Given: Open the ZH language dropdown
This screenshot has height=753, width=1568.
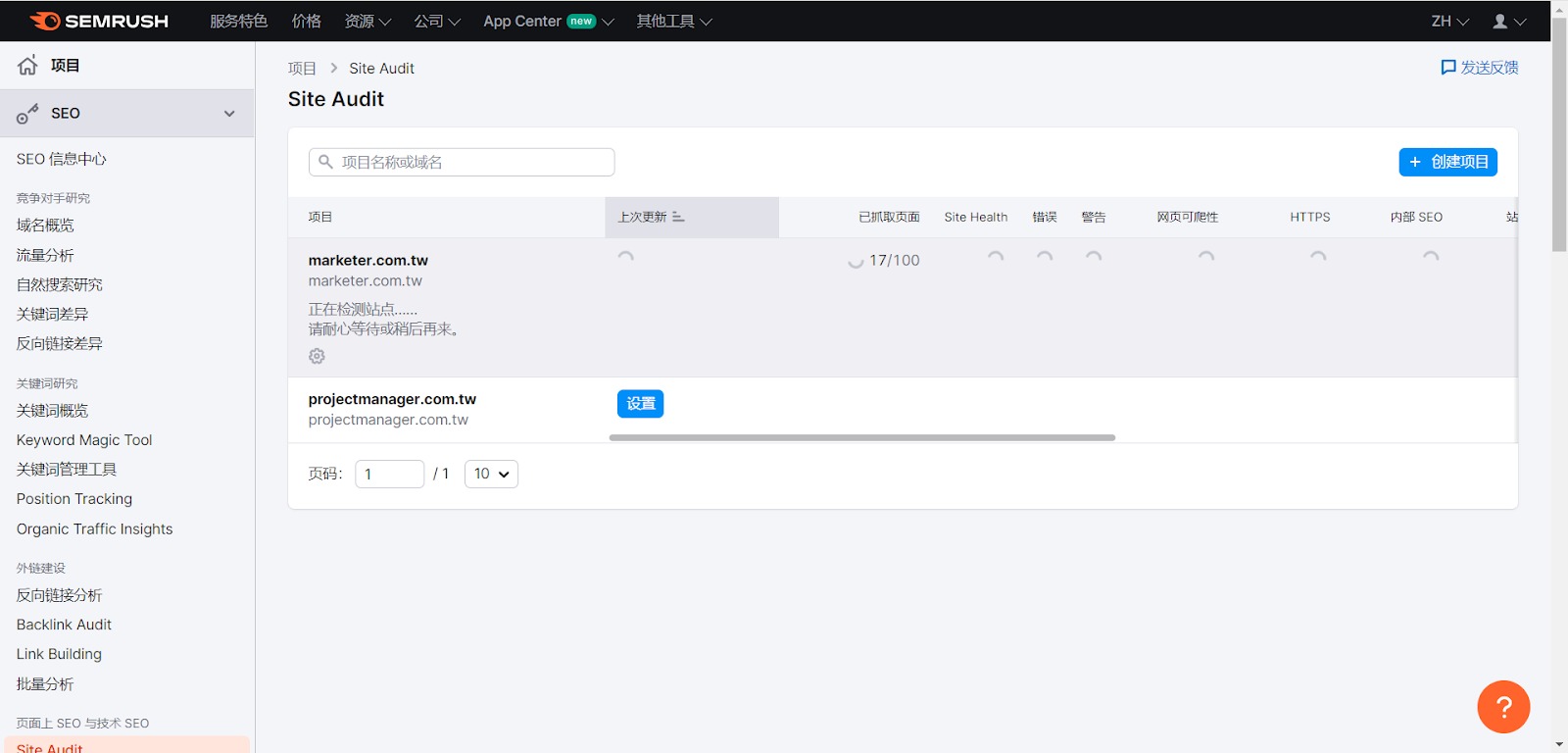Looking at the screenshot, I should (1449, 21).
